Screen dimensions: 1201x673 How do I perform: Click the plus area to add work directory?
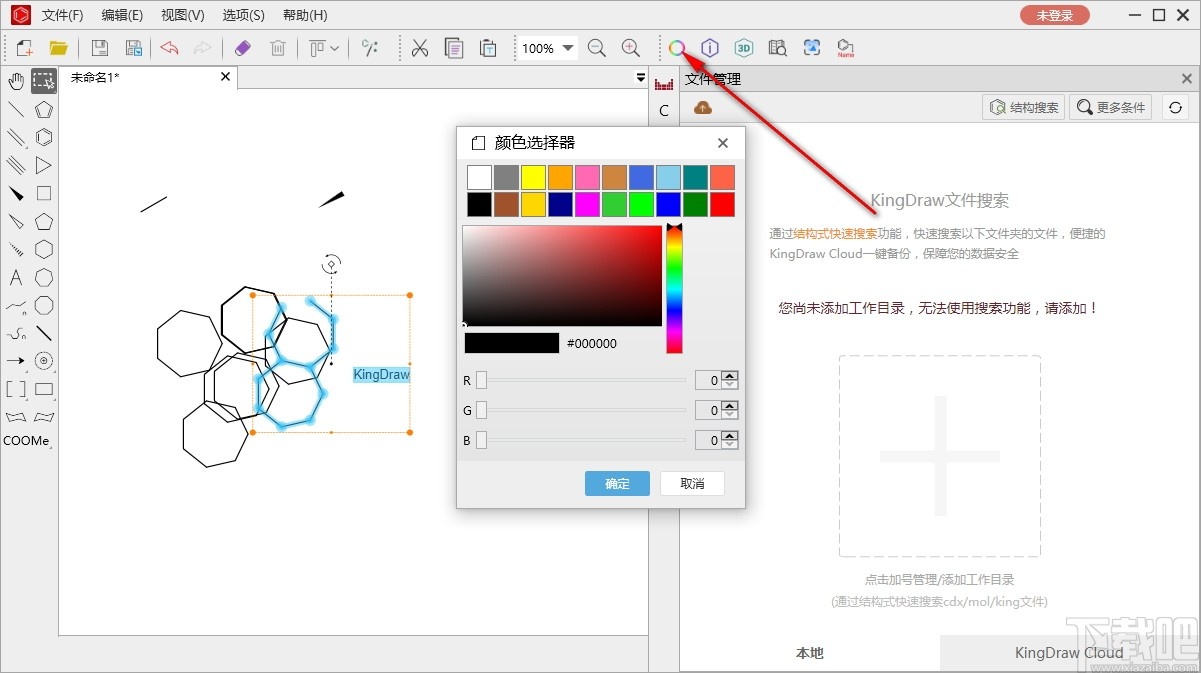(x=940, y=455)
